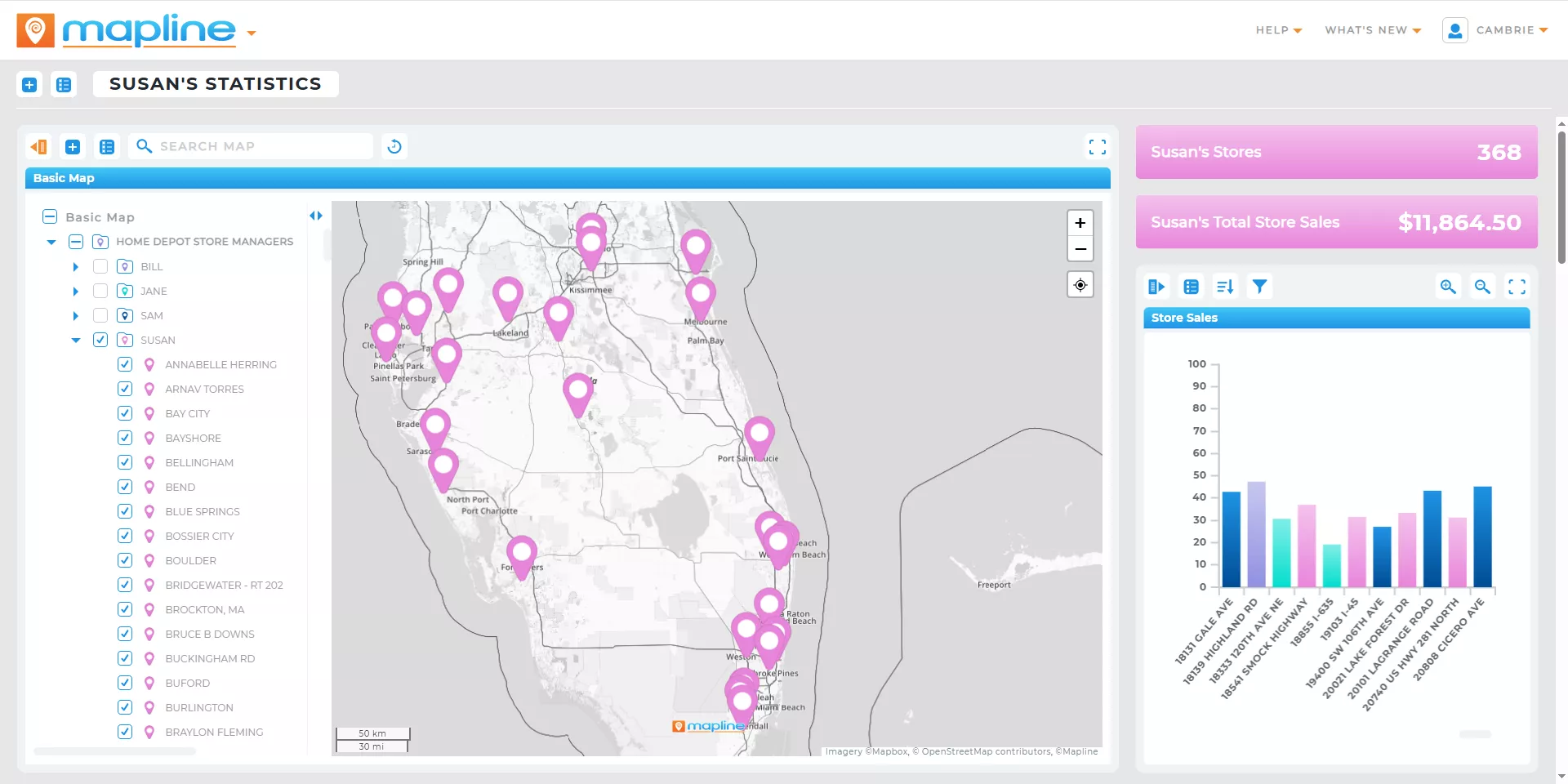The image size is (1568, 784).
Task: Uncheck the SUSAN manager checkbox
Action: 100,340
